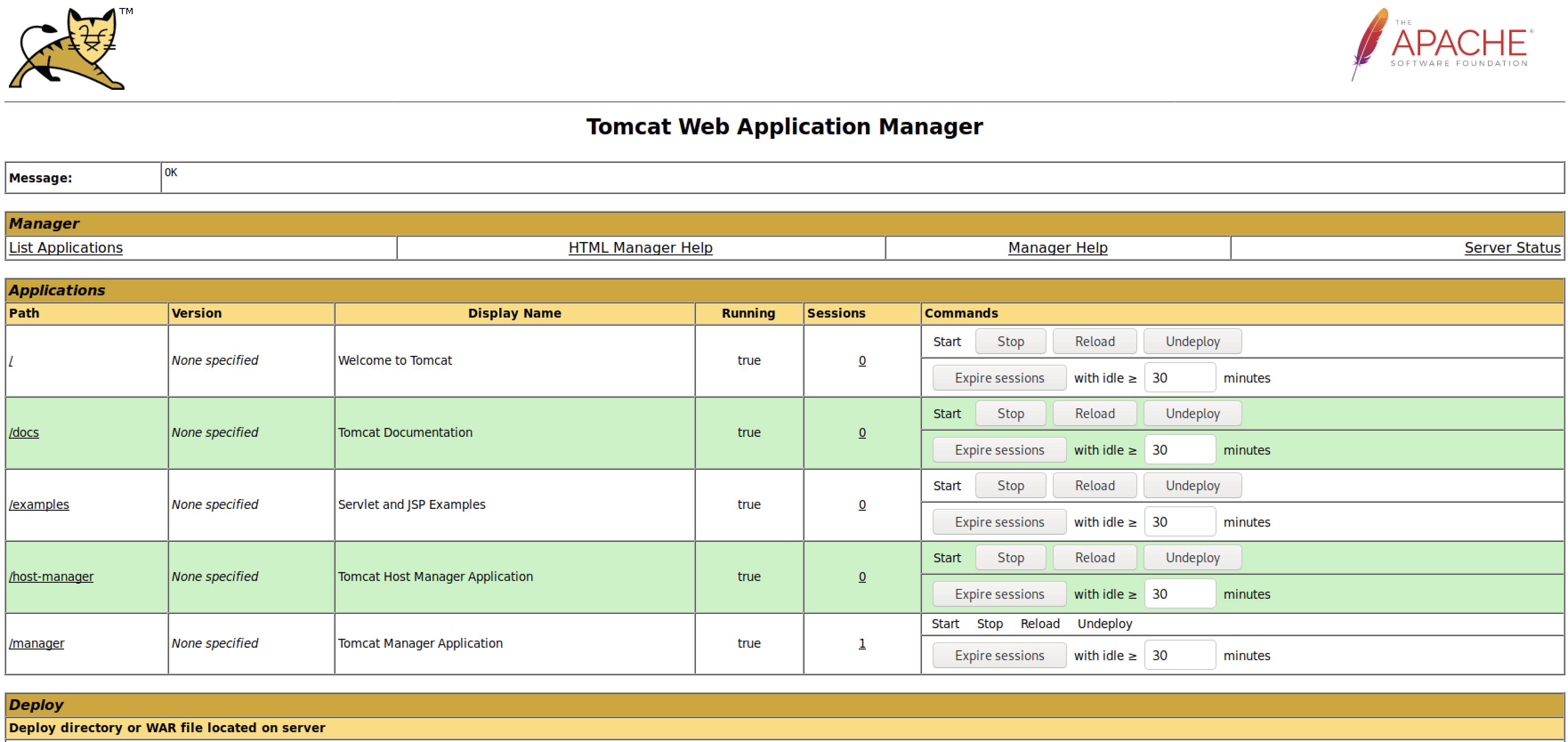Viewport: 1568px width, 742px height.
Task: Click the Tomcat cat logo
Action: coord(67,48)
